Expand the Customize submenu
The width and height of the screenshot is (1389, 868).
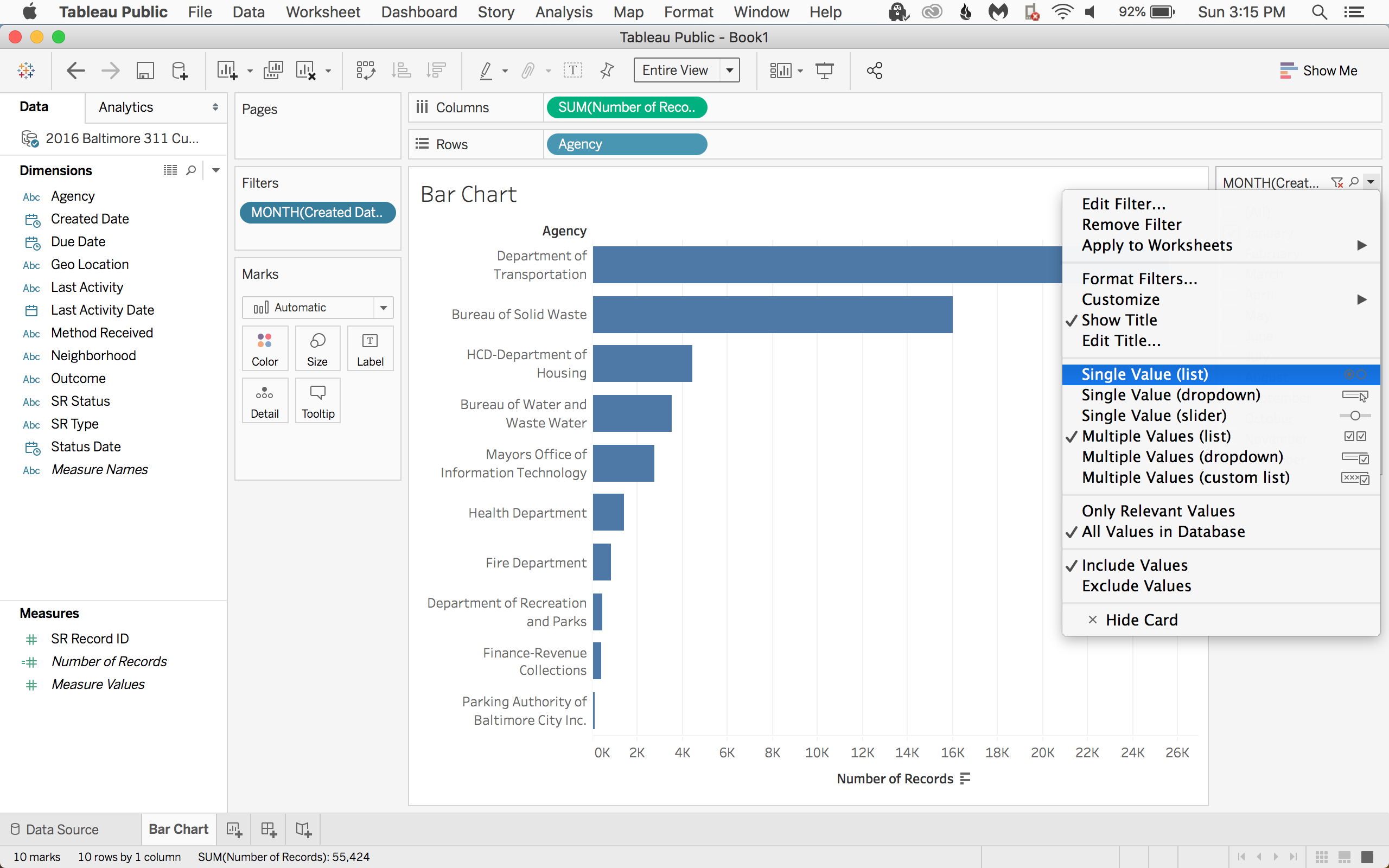pyautogui.click(x=1221, y=299)
